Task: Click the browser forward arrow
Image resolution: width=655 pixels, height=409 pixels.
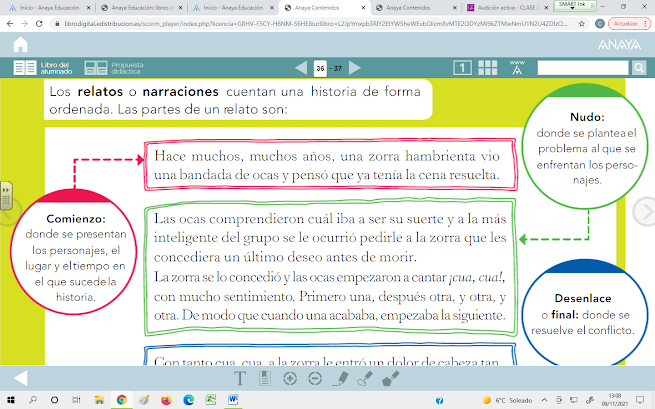Action: click(x=25, y=24)
